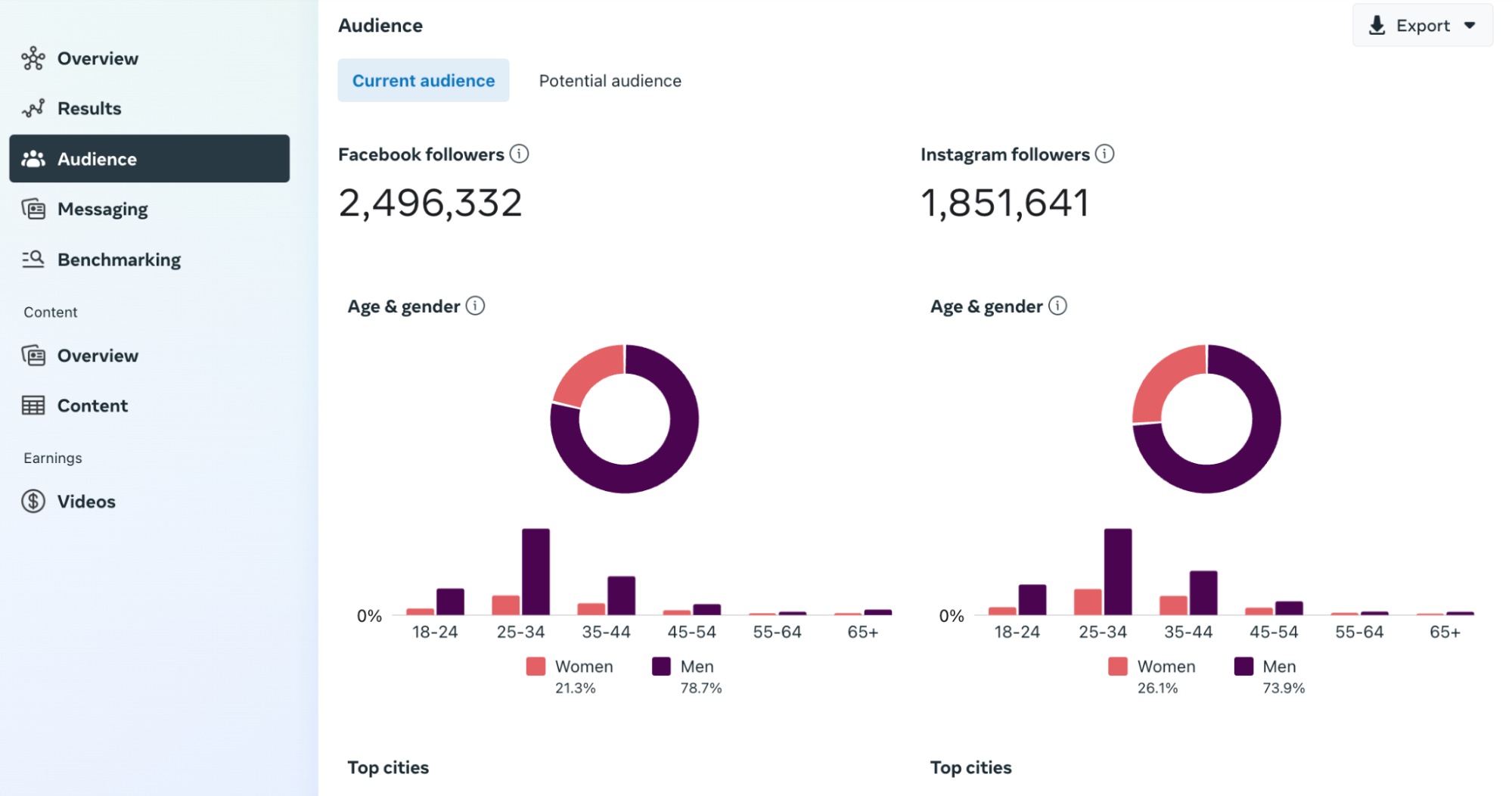This screenshot has height=796, width=1512.
Task: Click the Results line-chart icon
Action: pos(33,108)
